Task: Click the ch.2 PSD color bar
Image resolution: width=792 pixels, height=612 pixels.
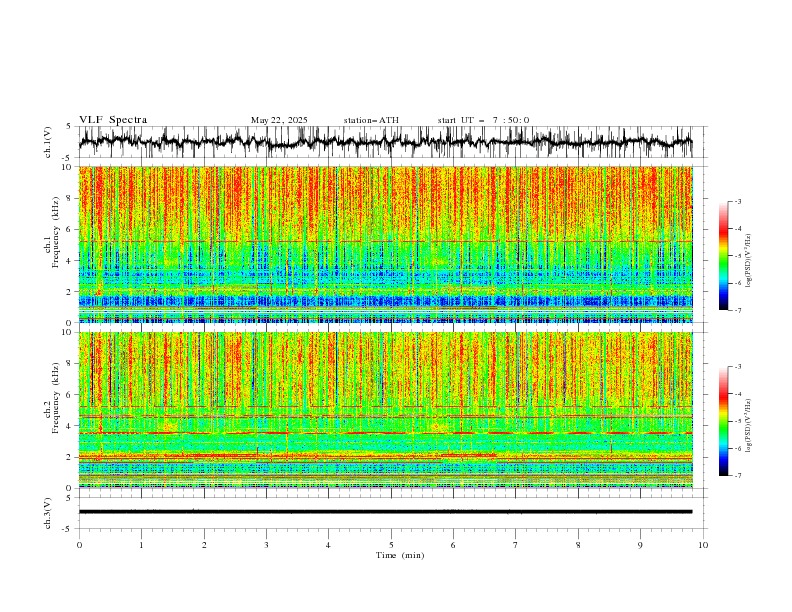Action: [x=723, y=421]
